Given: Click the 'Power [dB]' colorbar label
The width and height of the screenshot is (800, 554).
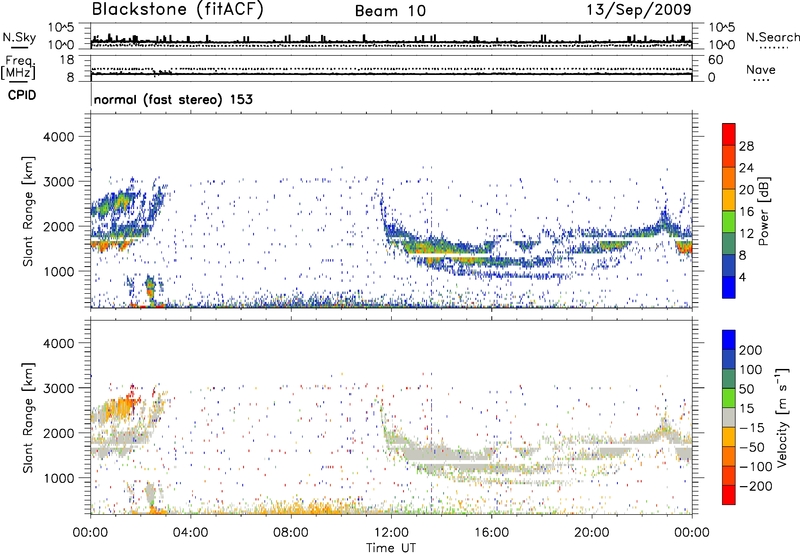Looking at the screenshot, I should coord(764,211).
